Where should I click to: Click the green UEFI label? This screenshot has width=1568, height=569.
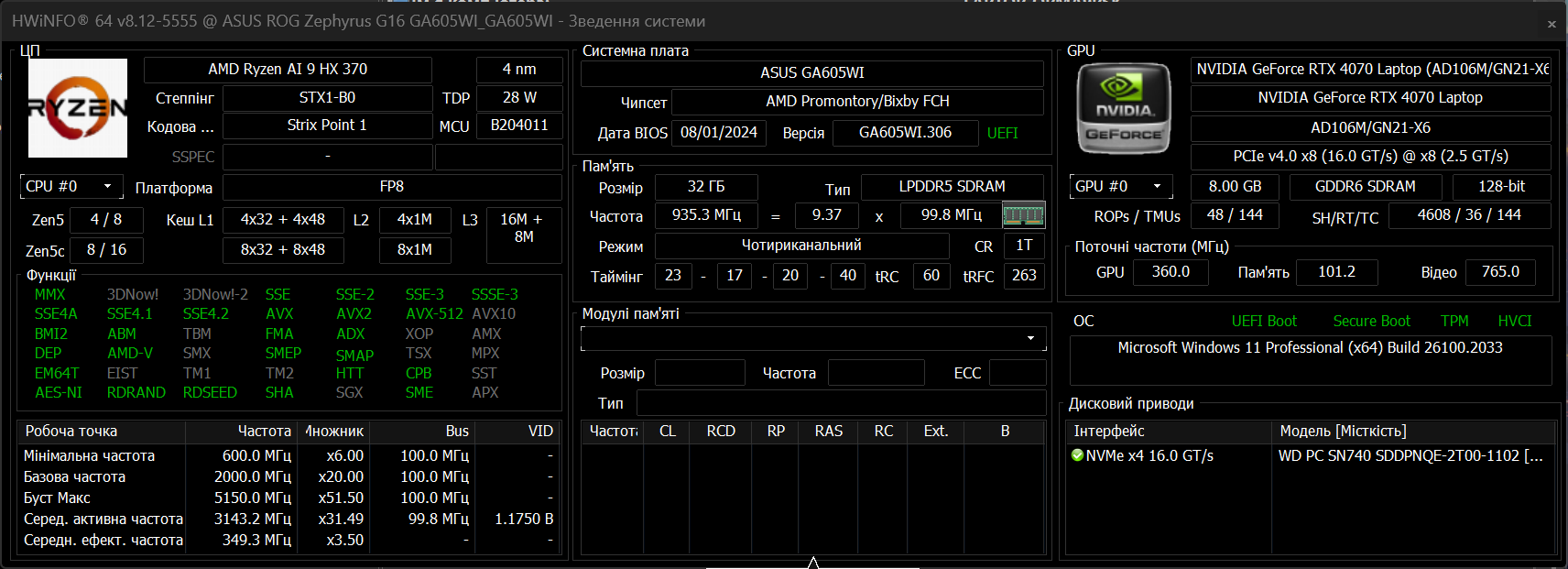tap(1003, 134)
